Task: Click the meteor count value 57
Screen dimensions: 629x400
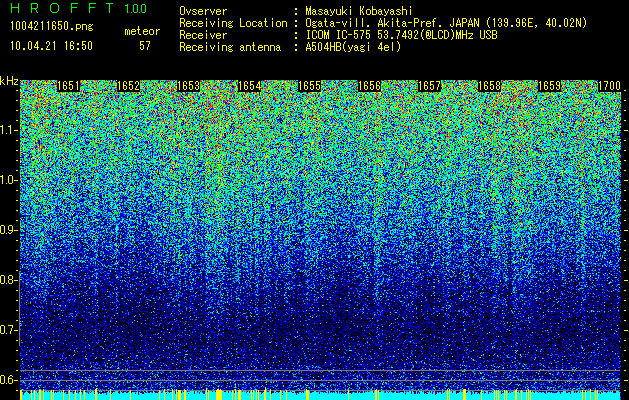Action: point(145,46)
